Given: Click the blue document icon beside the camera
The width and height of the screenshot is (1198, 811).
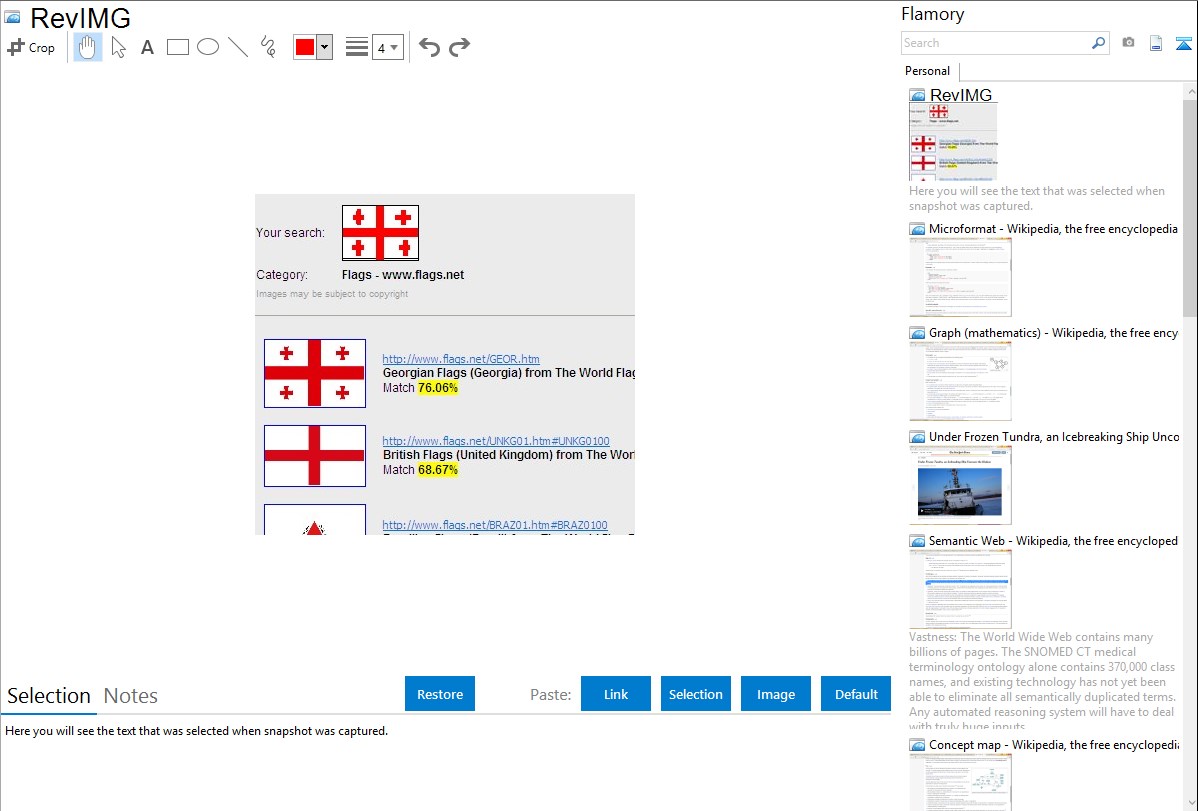Looking at the screenshot, I should point(1156,43).
